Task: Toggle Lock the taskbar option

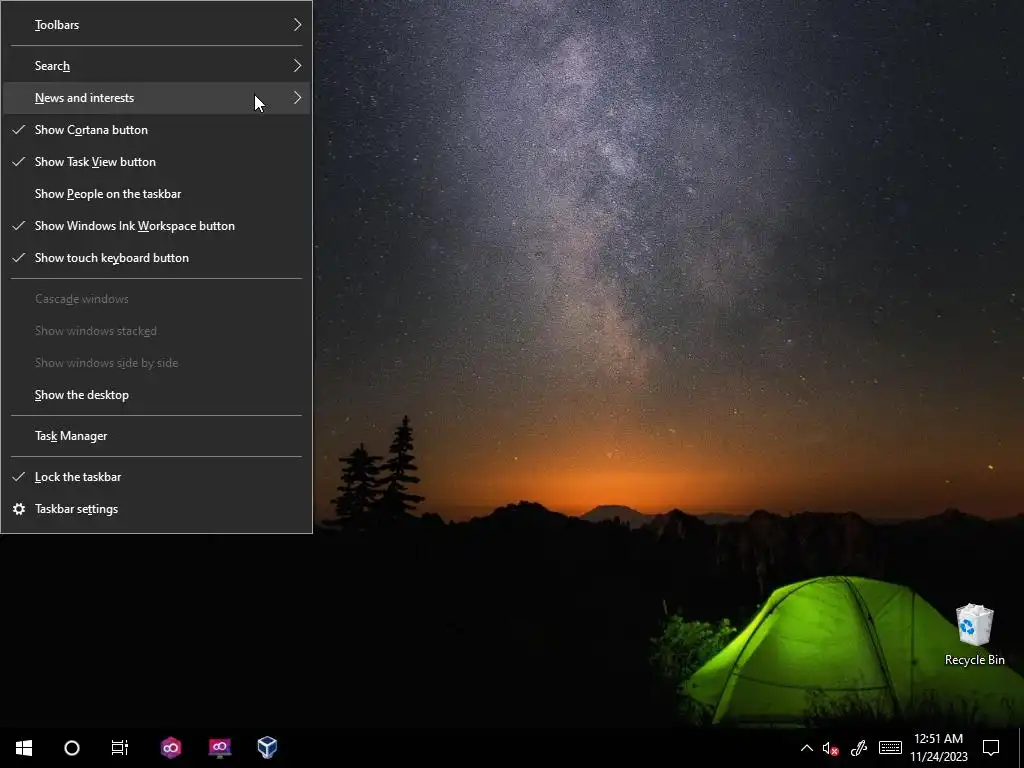Action: click(157, 477)
